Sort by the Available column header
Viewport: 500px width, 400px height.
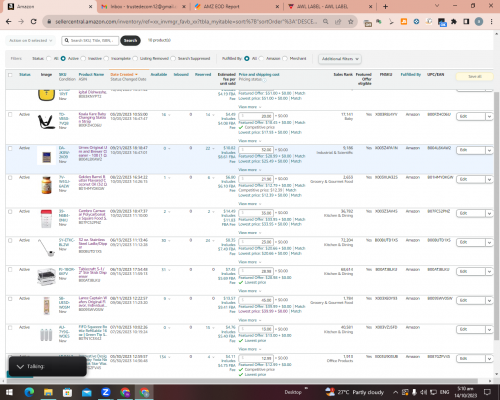(159, 74)
